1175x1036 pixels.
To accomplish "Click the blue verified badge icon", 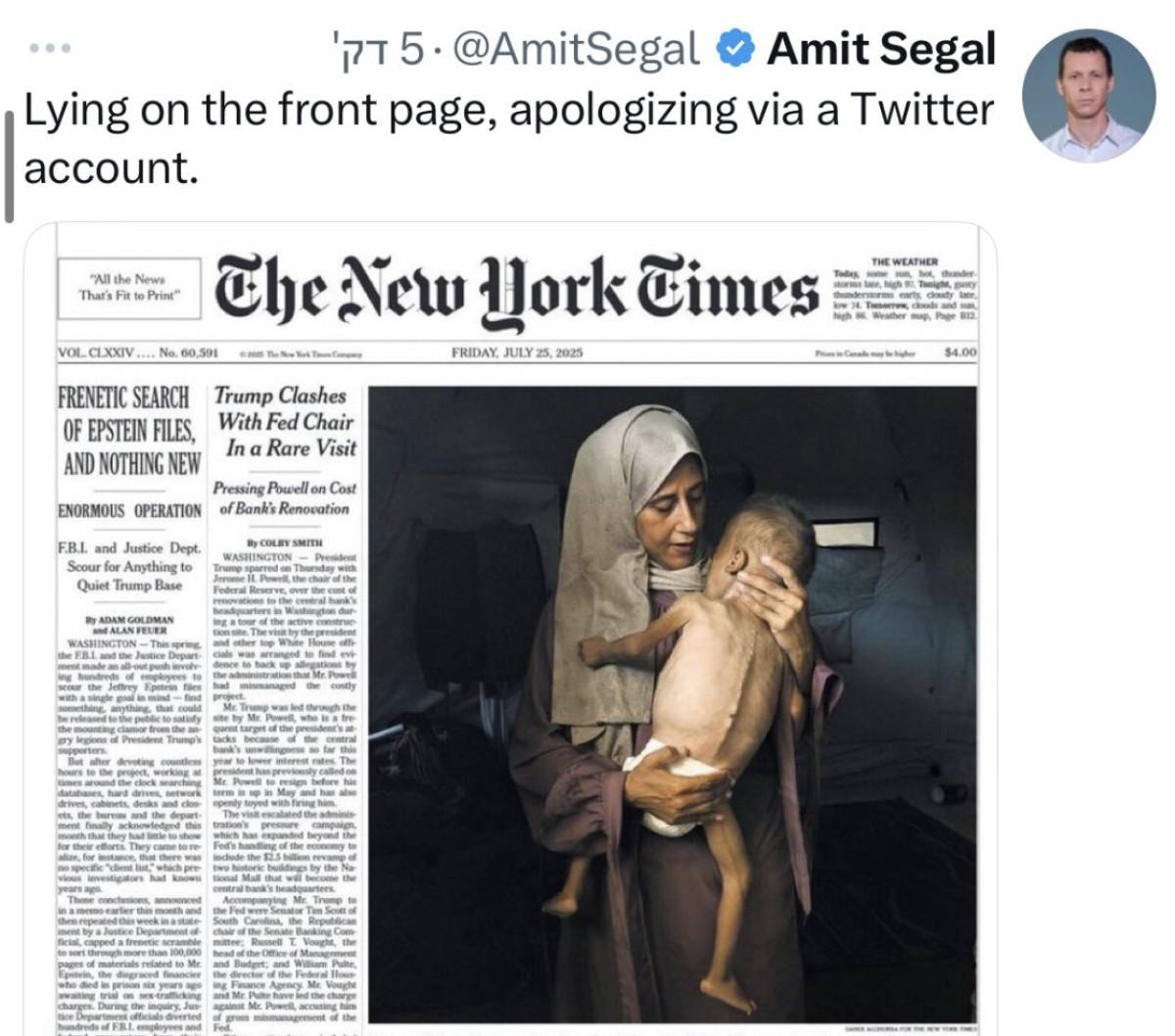I will point(735,48).
